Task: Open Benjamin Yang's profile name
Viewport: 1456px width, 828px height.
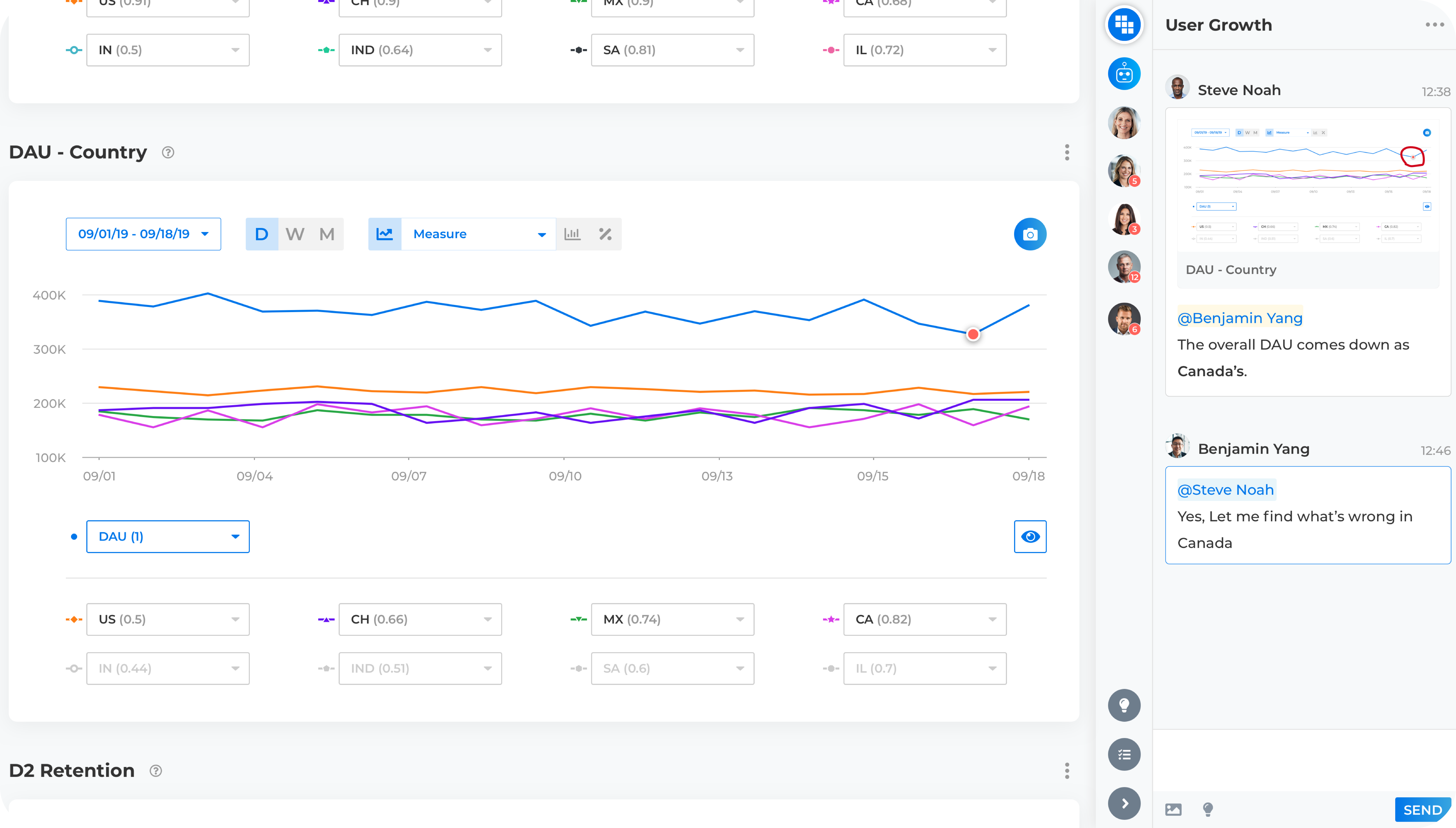Action: click(x=1254, y=449)
